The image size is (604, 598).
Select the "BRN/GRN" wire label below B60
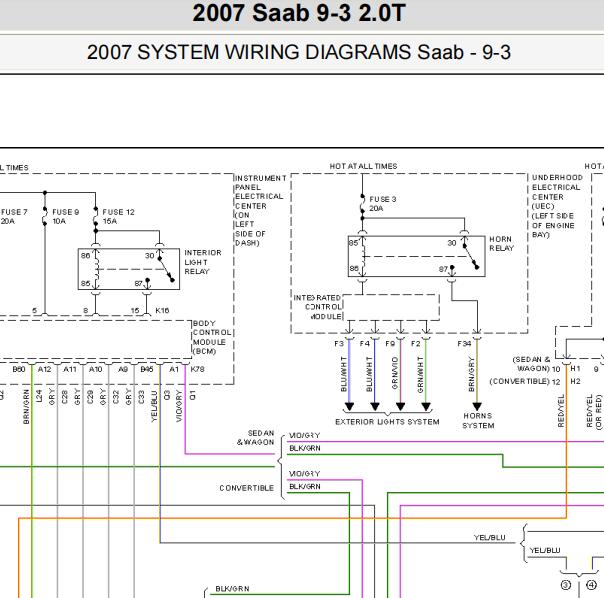pyautogui.click(x=26, y=407)
